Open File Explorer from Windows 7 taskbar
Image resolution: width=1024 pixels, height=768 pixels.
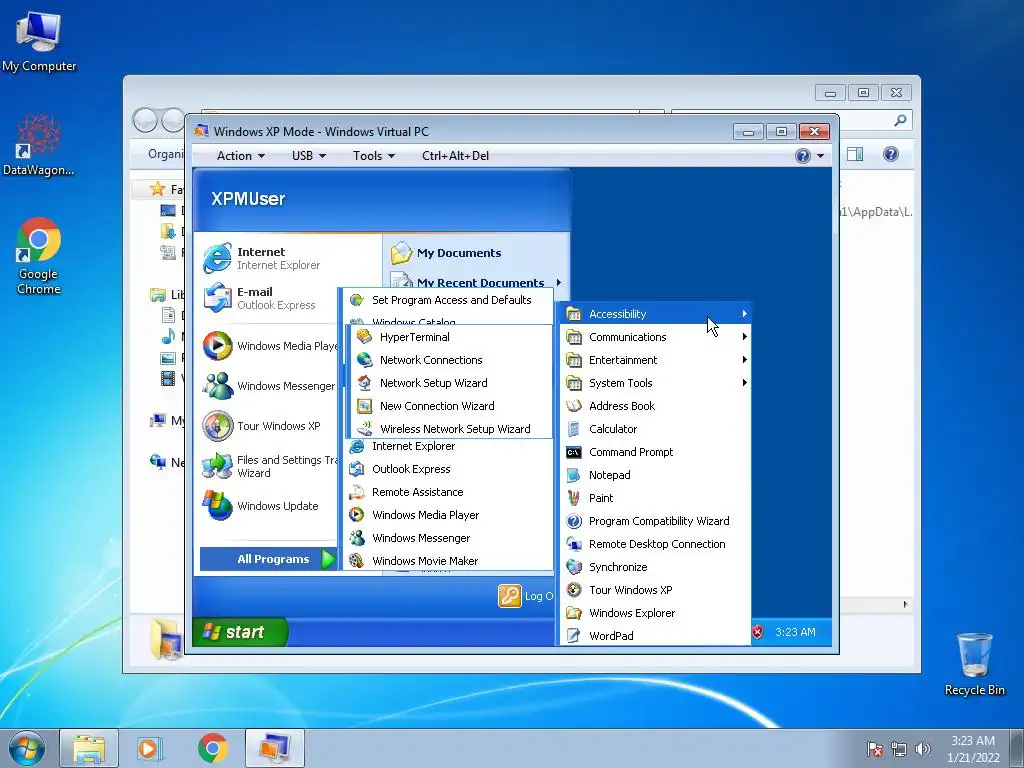[89, 748]
